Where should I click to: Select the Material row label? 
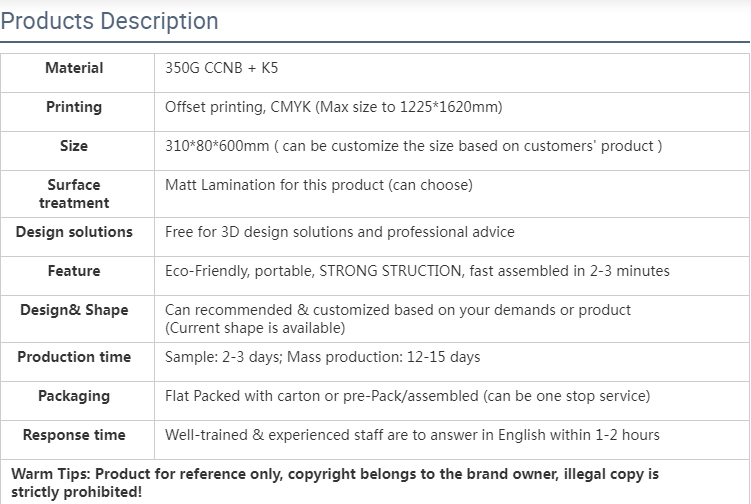click(74, 68)
